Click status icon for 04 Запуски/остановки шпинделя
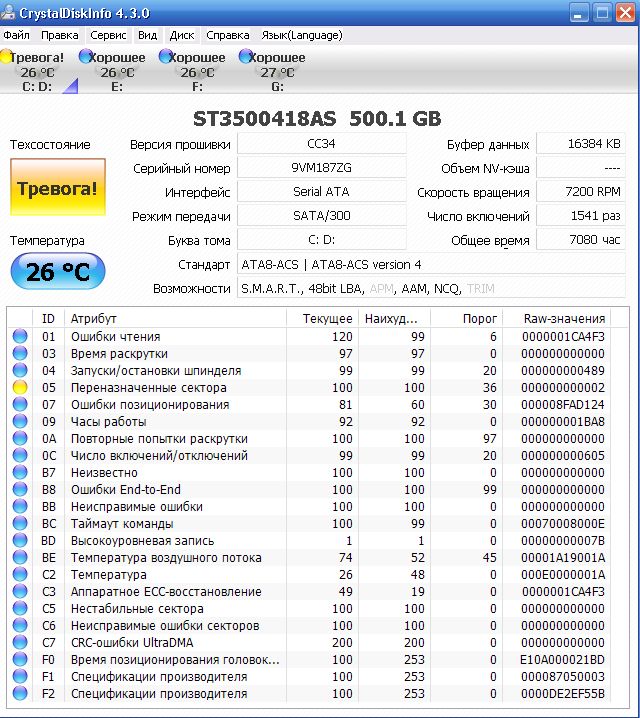 click(20, 370)
